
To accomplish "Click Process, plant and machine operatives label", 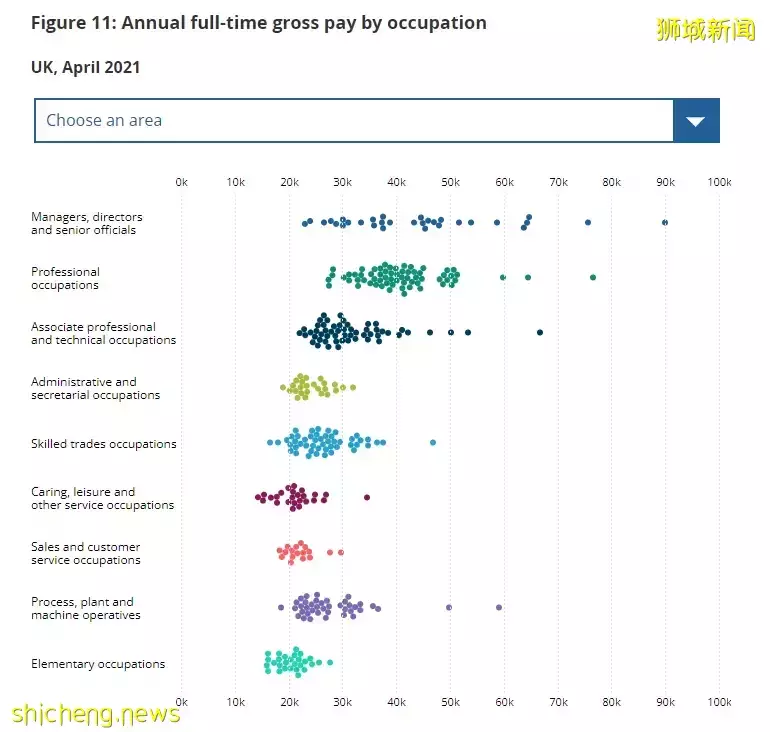I will point(86,608).
